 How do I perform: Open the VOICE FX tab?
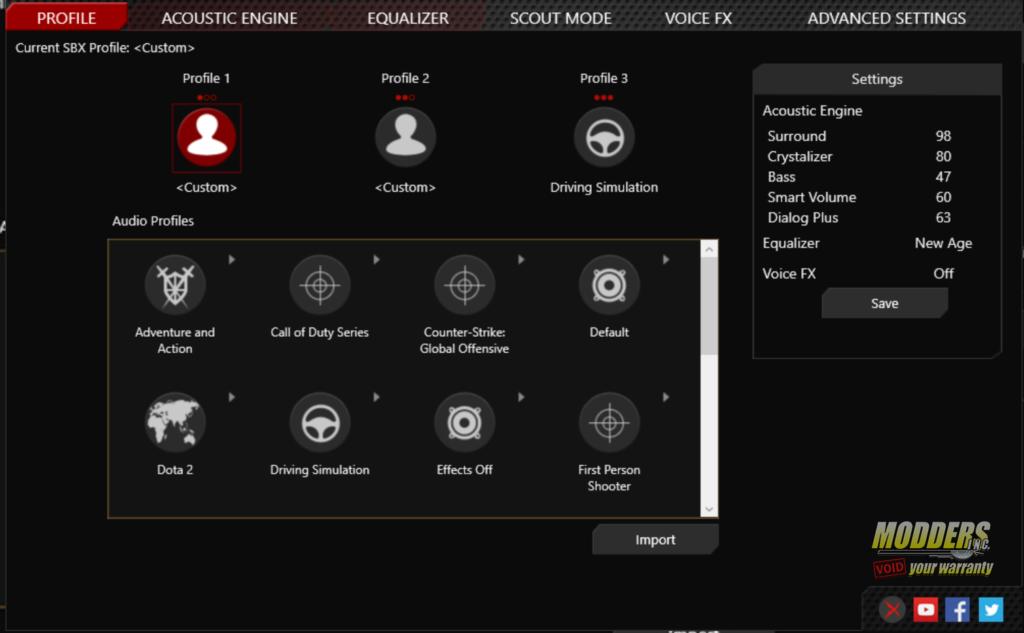(x=698, y=18)
